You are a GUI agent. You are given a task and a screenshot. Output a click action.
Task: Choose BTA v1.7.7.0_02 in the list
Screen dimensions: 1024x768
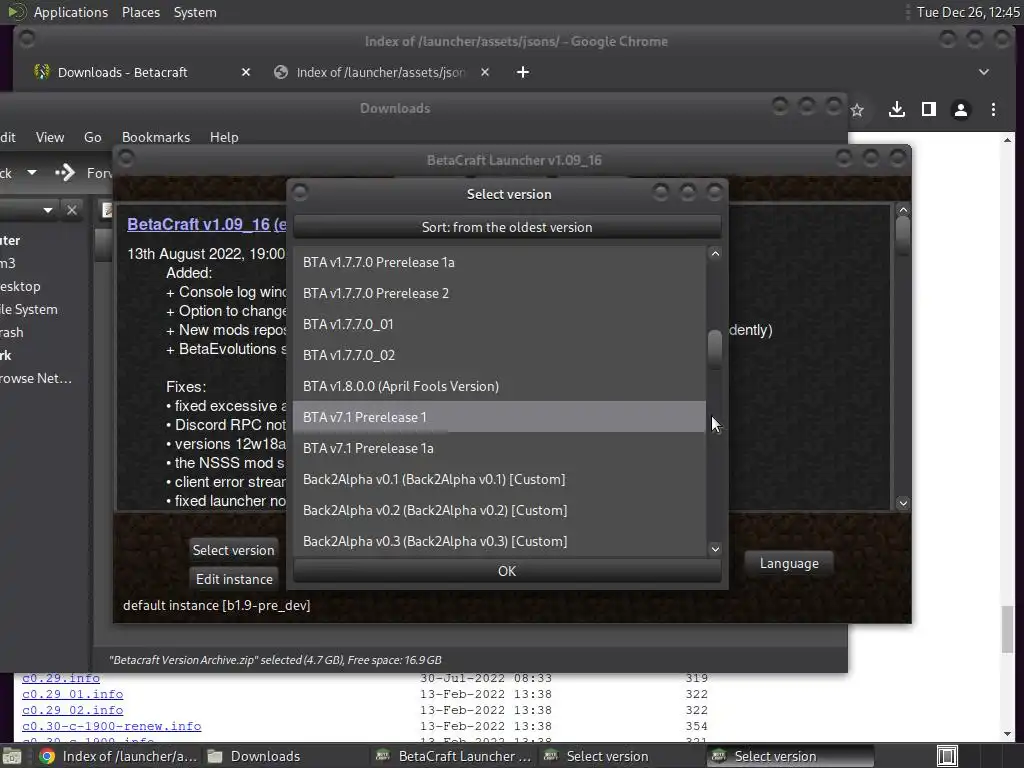pos(499,355)
